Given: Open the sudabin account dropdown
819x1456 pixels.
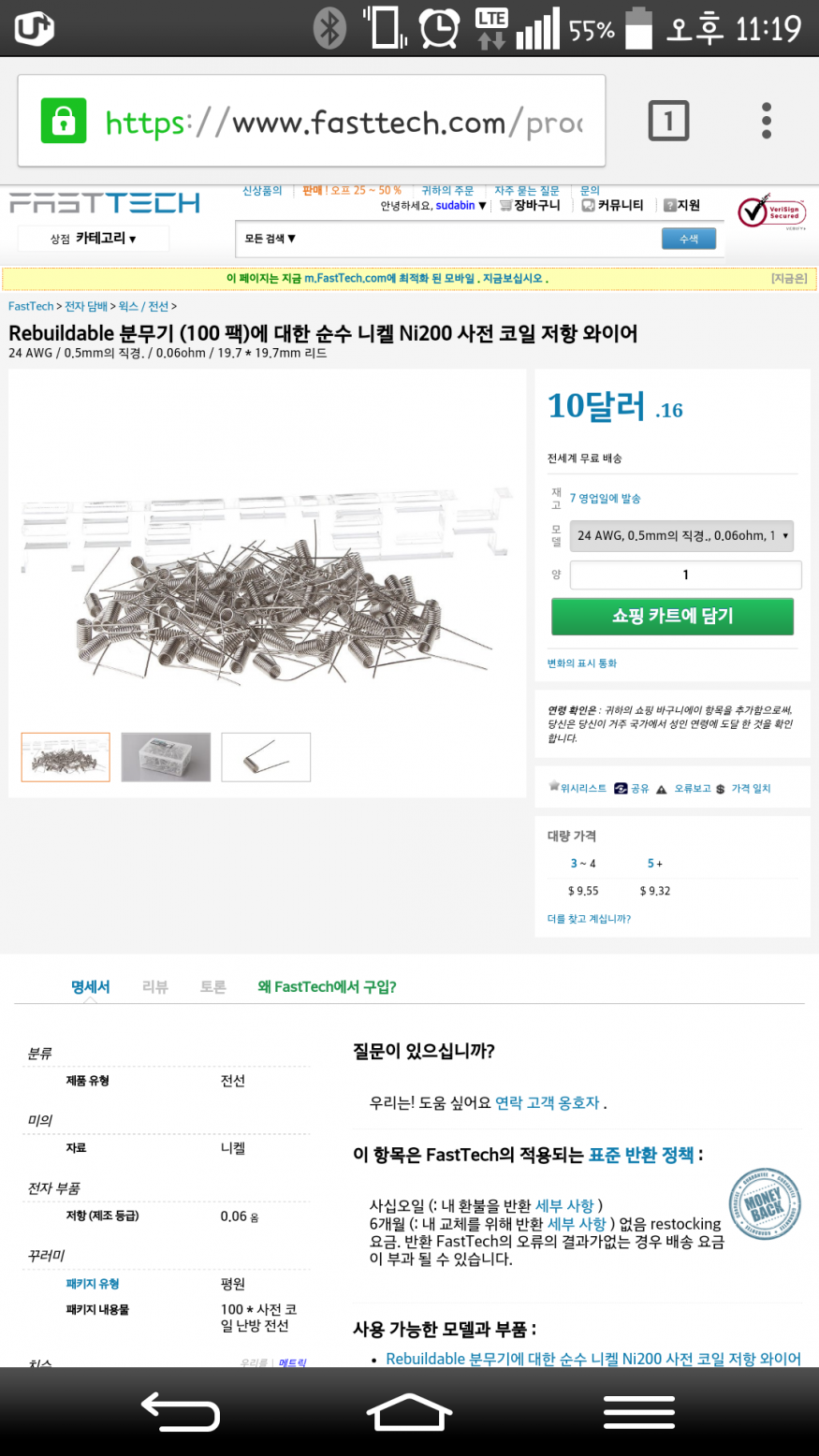Looking at the screenshot, I should point(461,205).
